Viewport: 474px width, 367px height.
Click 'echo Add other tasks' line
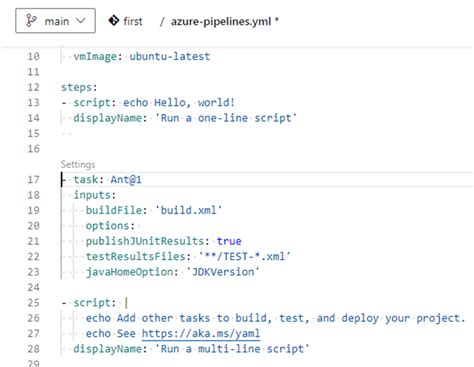click(275, 318)
